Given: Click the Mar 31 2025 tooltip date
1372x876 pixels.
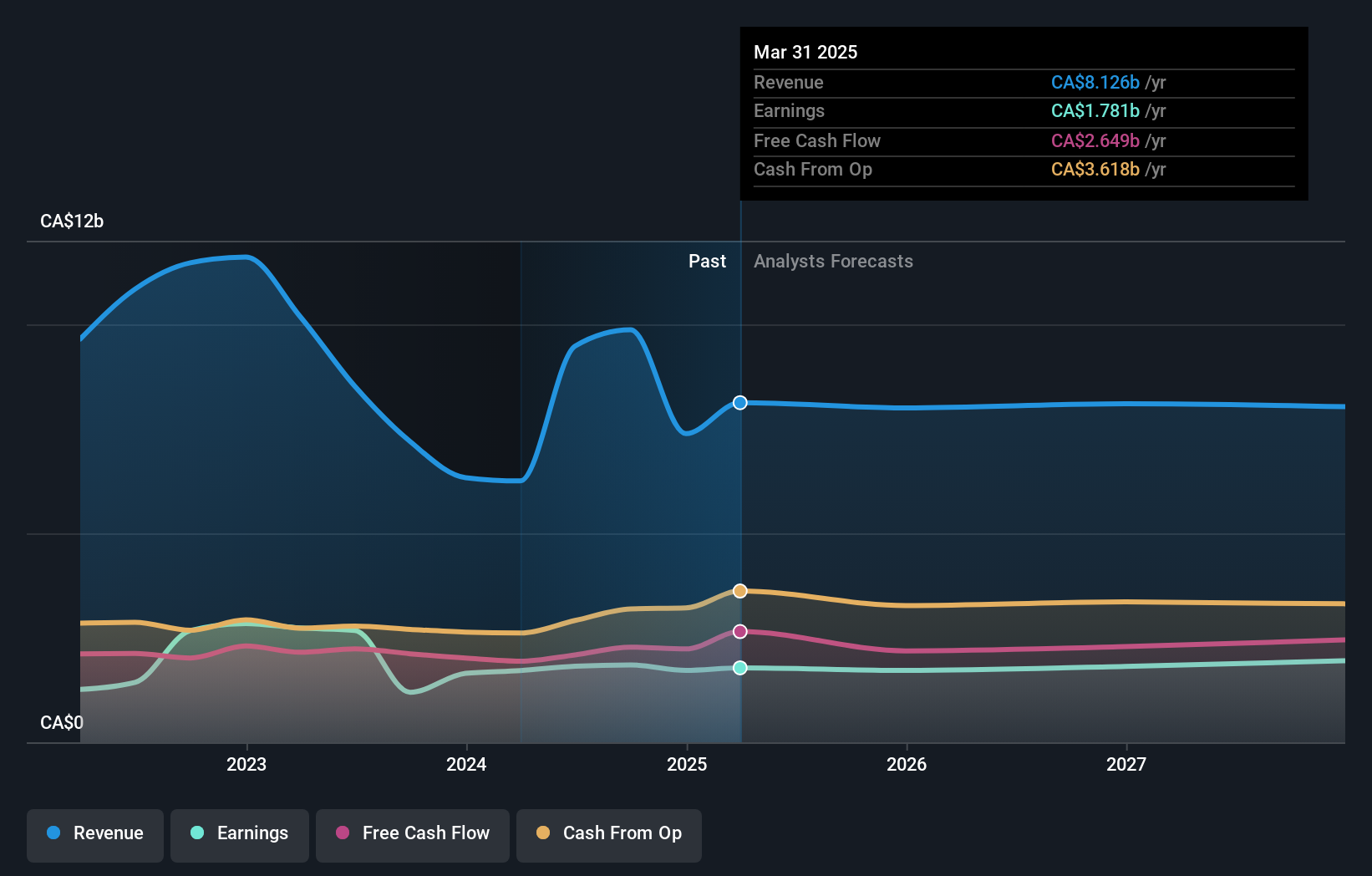Looking at the screenshot, I should coord(805,52).
